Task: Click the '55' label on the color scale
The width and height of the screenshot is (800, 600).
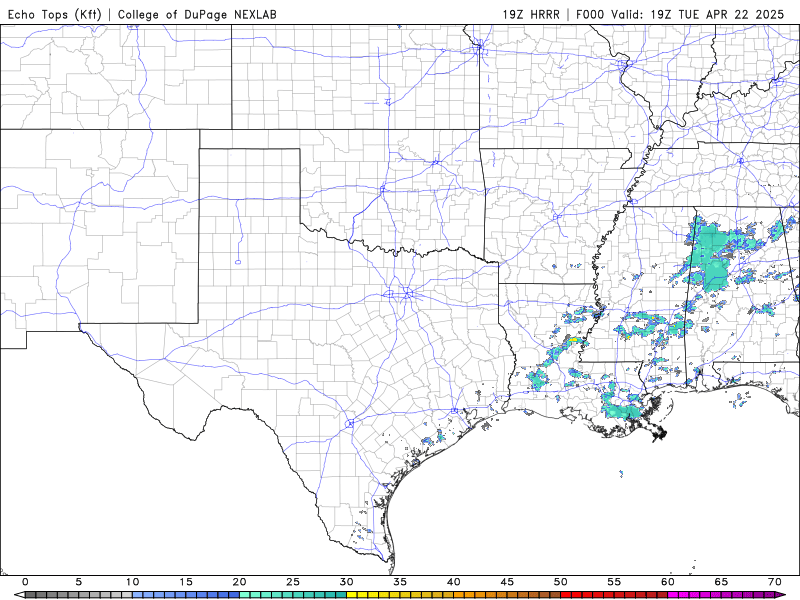Action: point(614,582)
